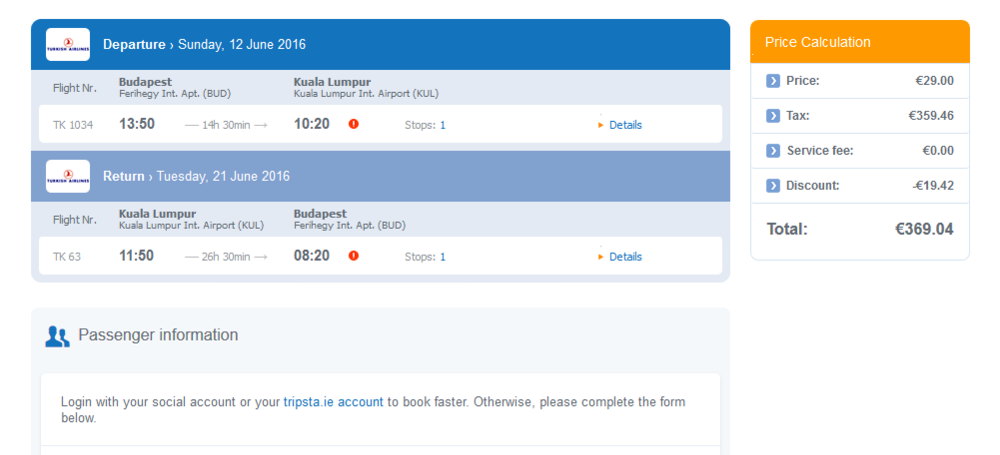Expand the Tax row arrow icon
The image size is (1000, 455).
click(773, 116)
